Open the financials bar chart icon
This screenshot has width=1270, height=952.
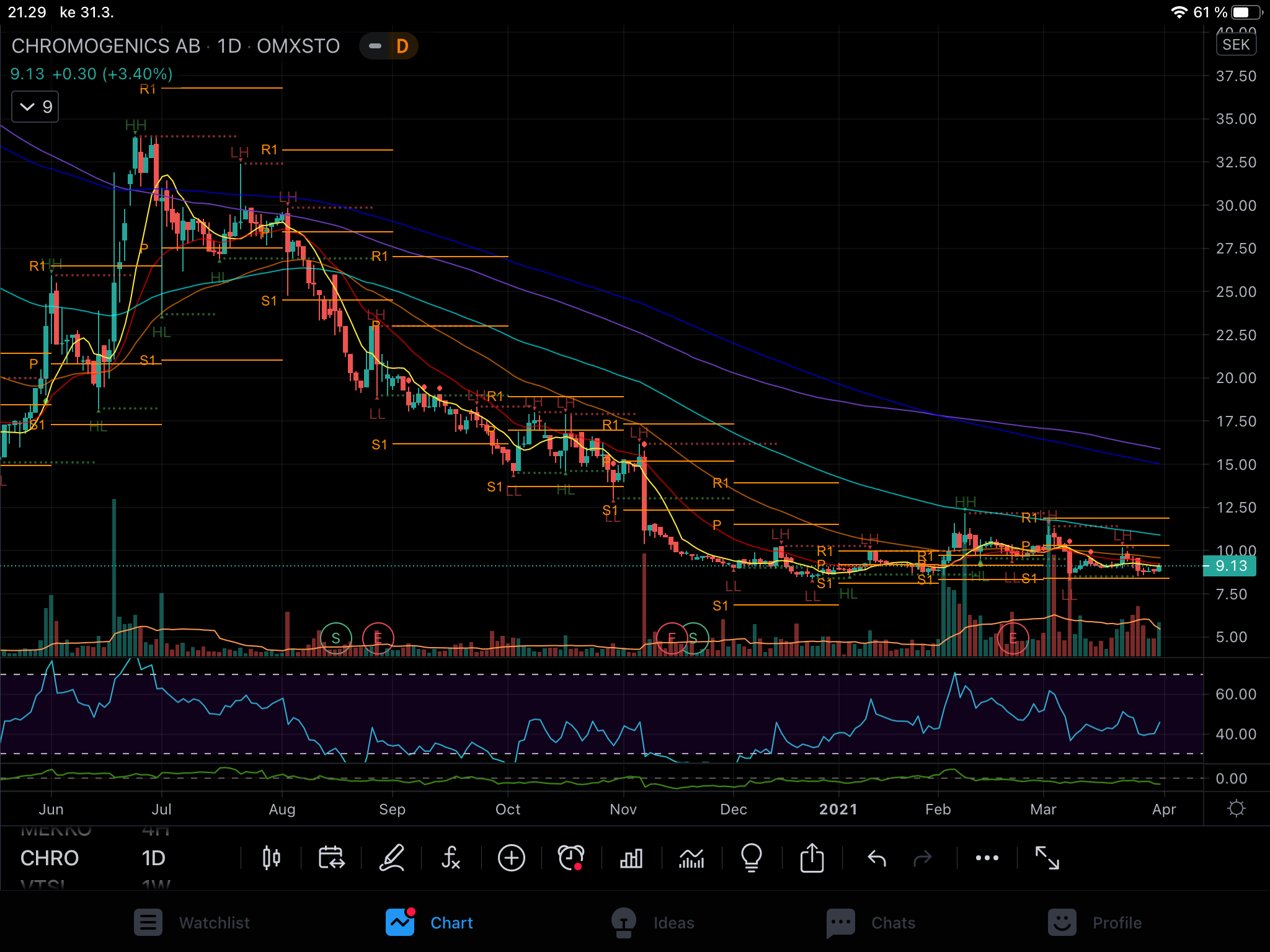(x=631, y=858)
